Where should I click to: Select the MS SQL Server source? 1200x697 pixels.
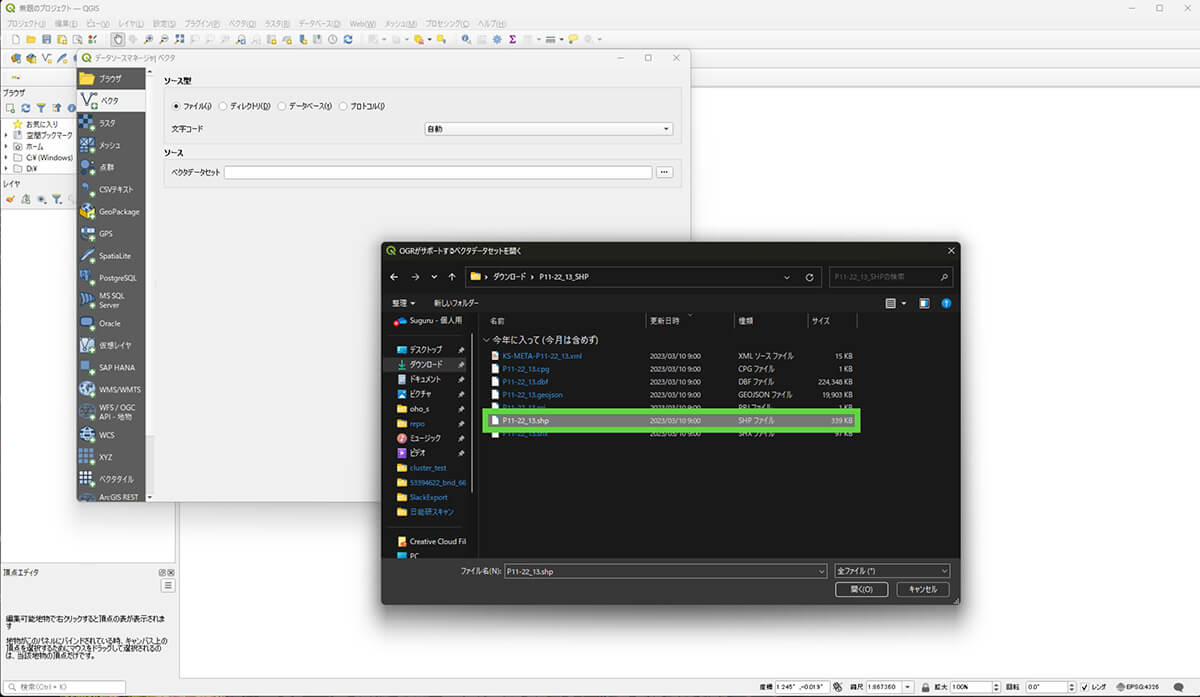coord(111,300)
